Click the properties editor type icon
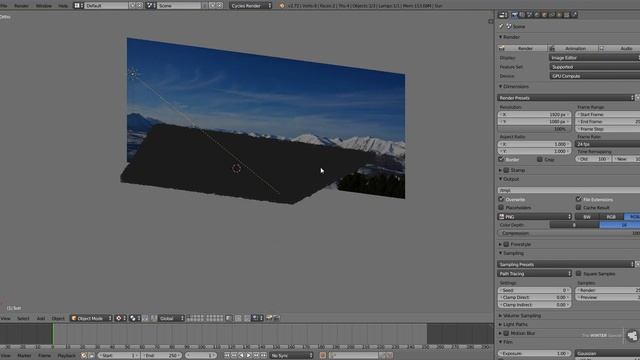 [503, 15]
